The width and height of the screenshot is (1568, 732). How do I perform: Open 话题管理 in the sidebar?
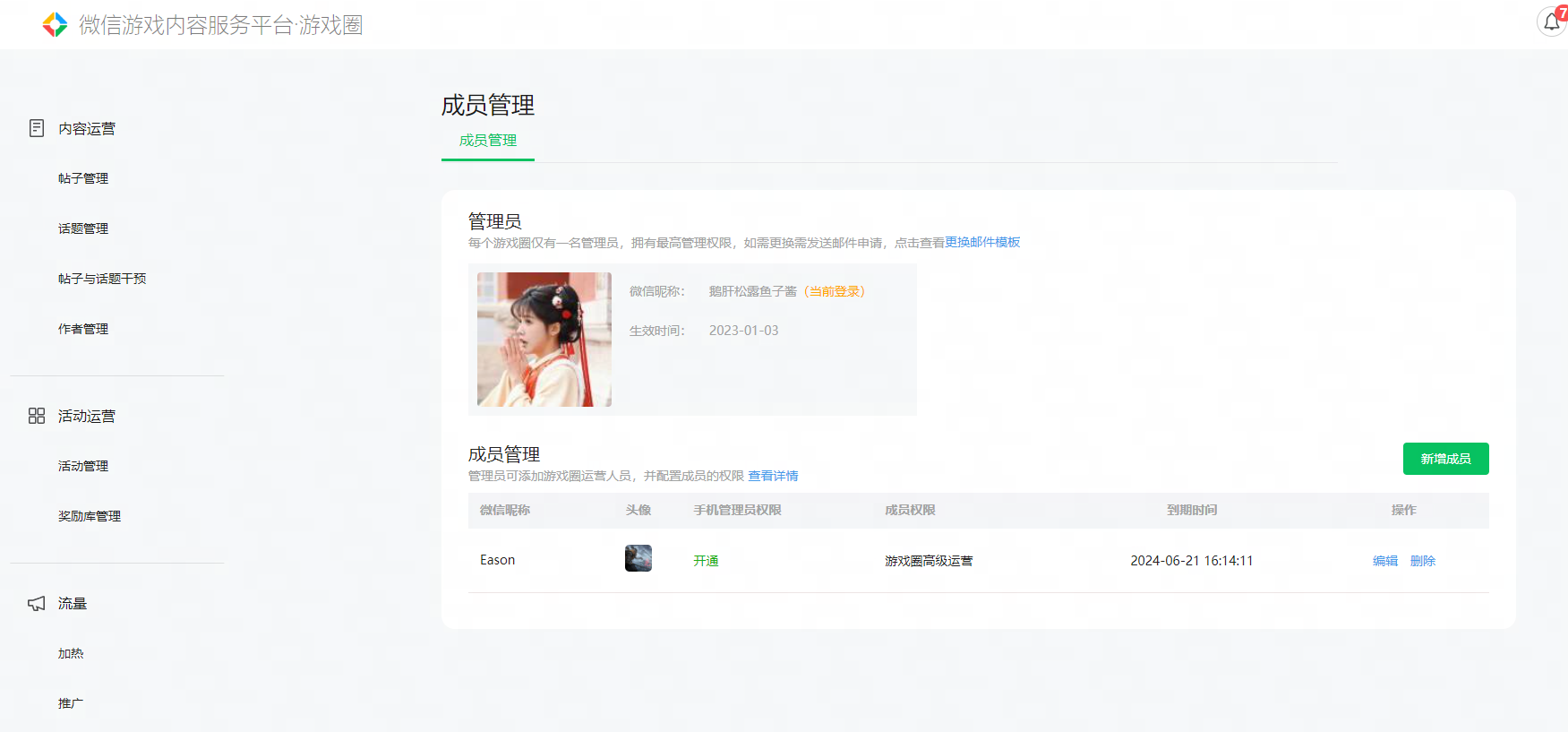83,228
